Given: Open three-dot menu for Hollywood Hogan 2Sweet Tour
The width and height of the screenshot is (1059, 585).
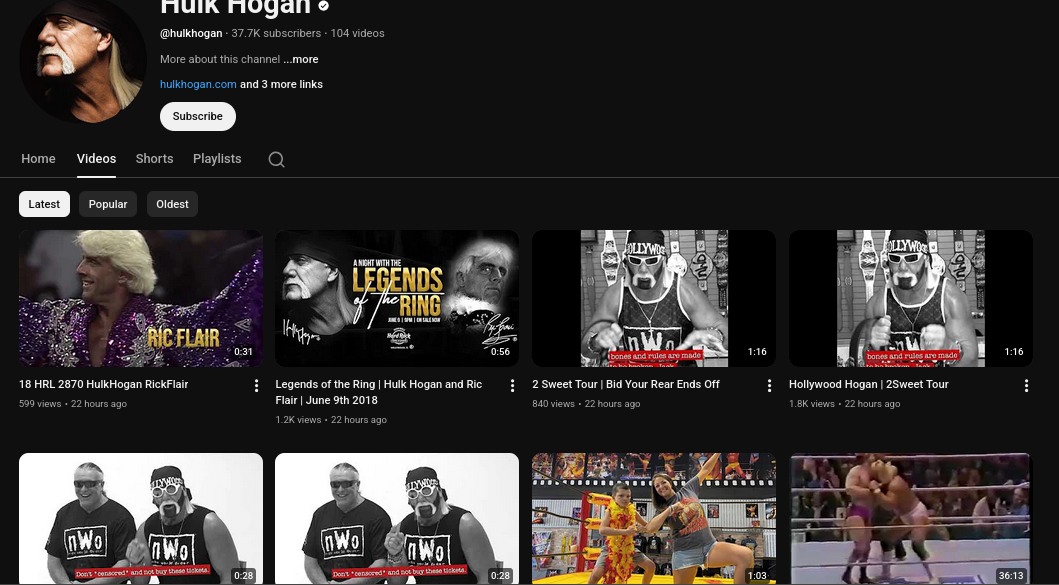Looking at the screenshot, I should (1026, 386).
